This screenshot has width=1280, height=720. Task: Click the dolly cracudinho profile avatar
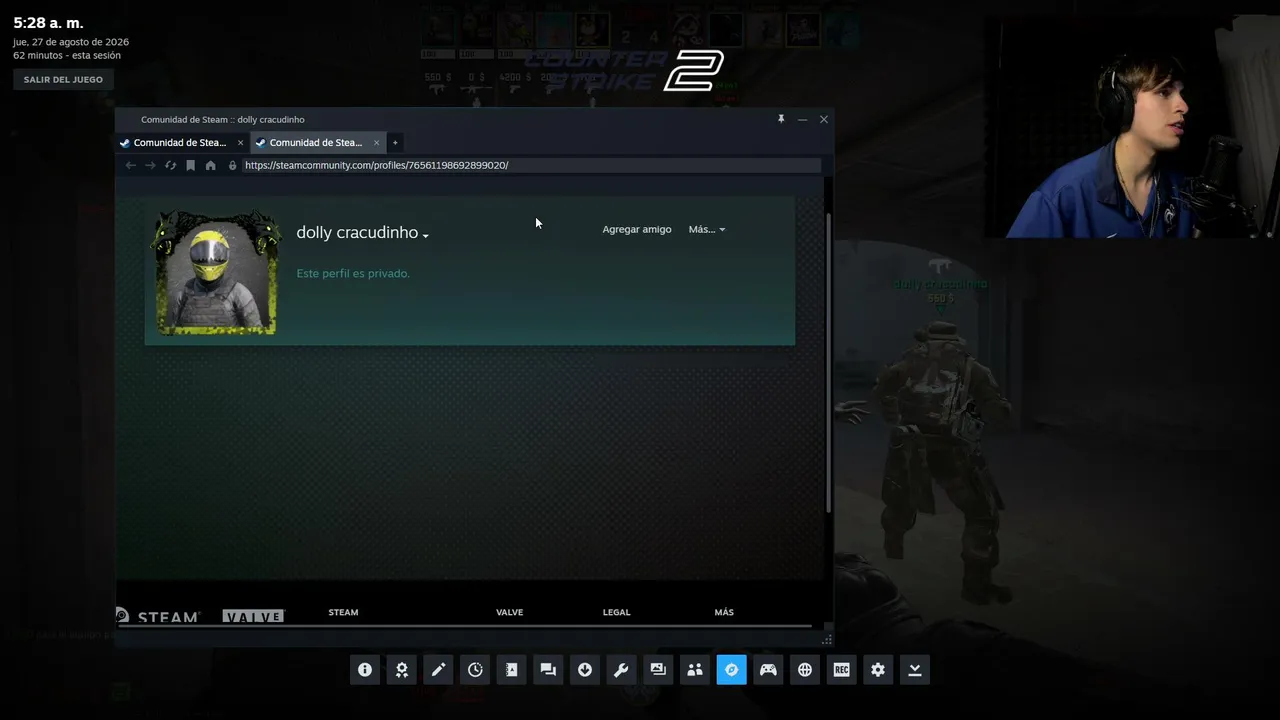pyautogui.click(x=215, y=272)
